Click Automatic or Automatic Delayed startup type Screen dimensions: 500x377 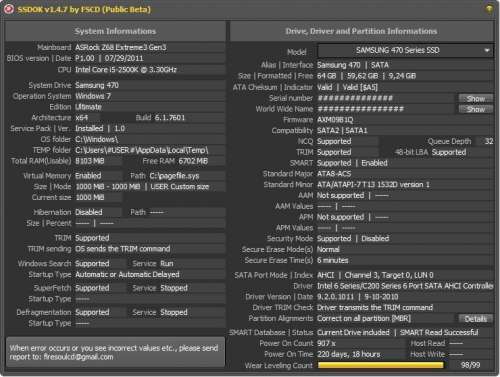(x=127, y=275)
